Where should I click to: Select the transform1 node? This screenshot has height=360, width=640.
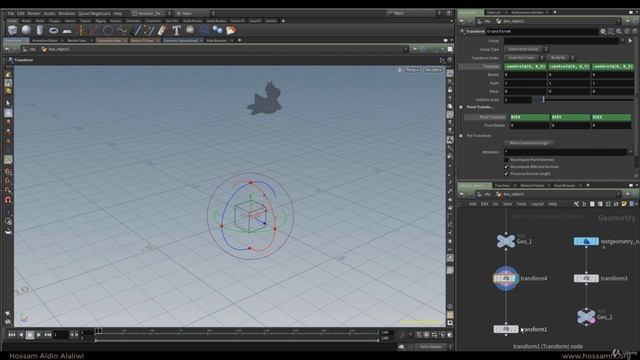pyautogui.click(x=506, y=329)
